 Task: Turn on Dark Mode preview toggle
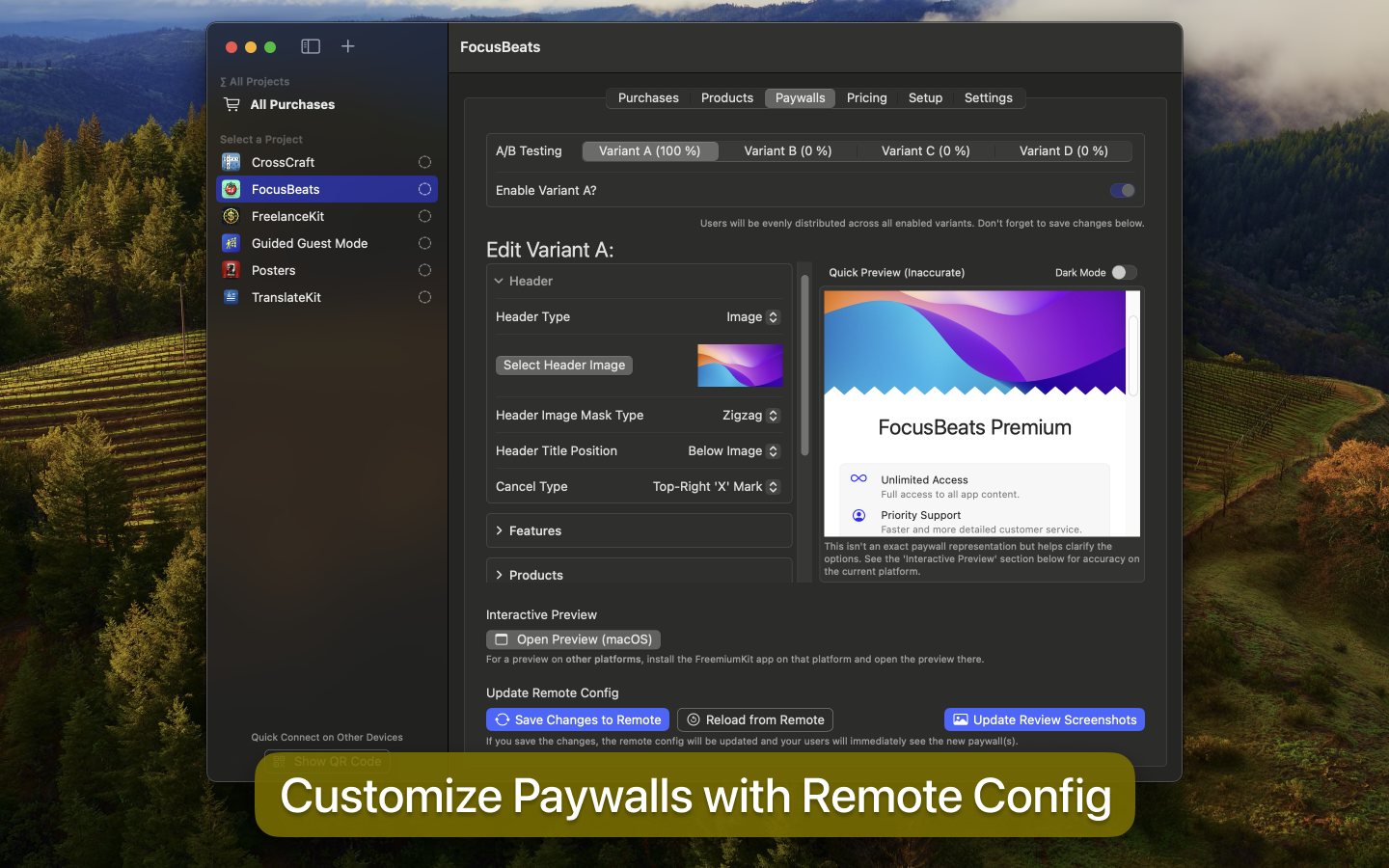(1124, 272)
